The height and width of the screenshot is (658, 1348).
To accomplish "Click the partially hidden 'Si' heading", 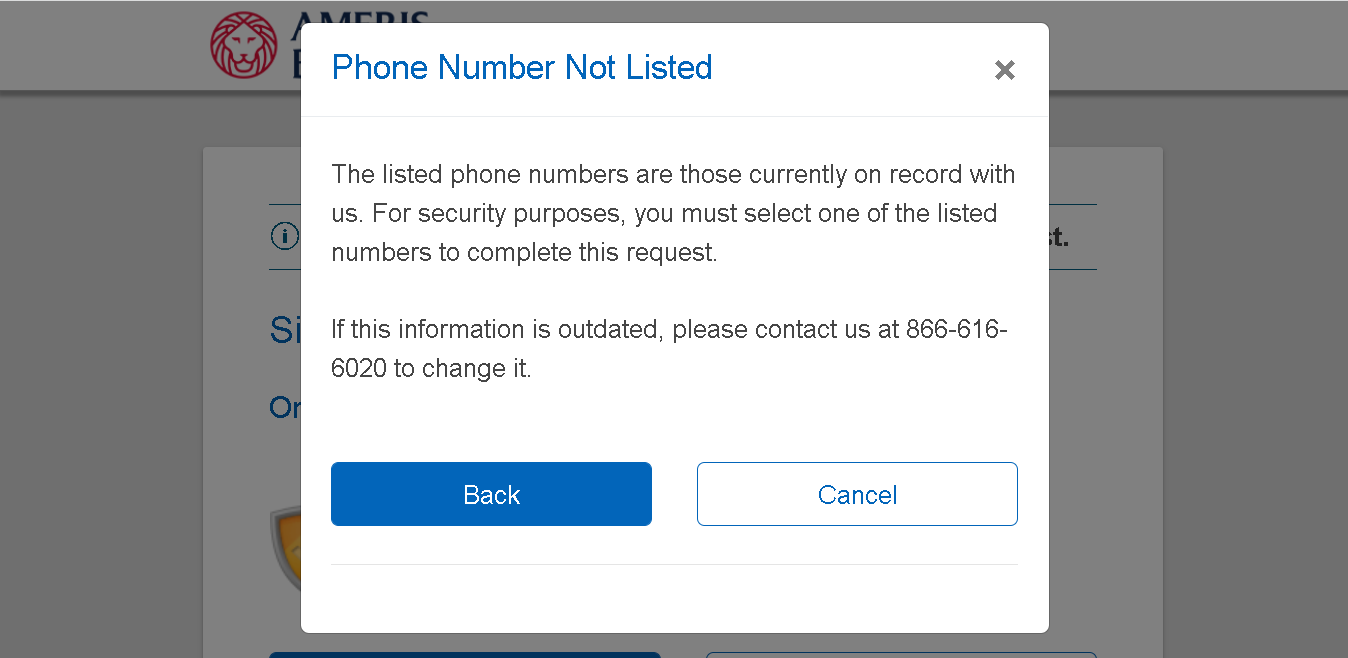I will pyautogui.click(x=285, y=329).
